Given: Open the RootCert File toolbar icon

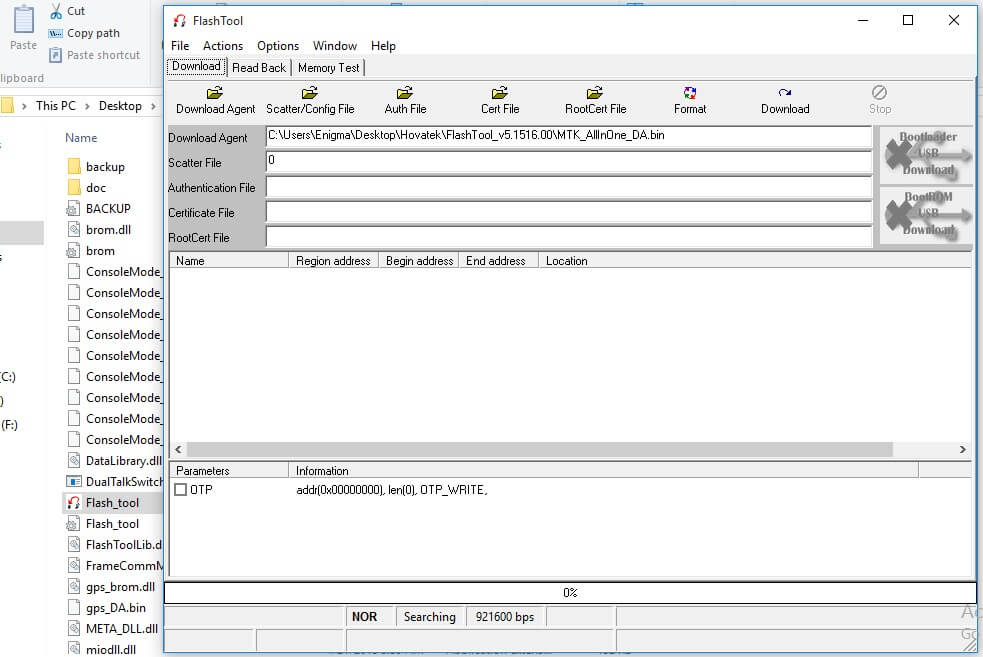Looking at the screenshot, I should tap(595, 100).
